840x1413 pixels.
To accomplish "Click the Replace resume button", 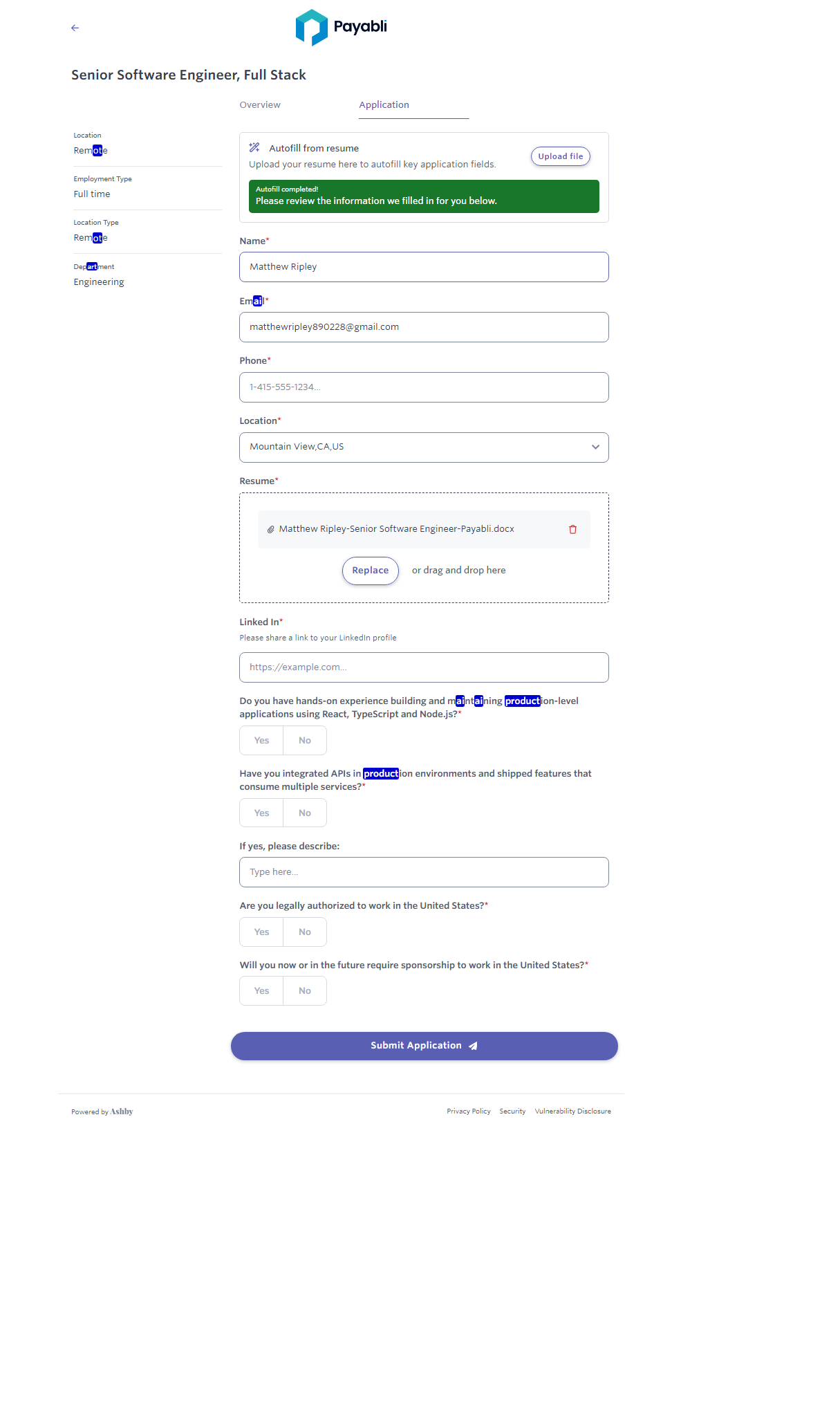I will click(371, 571).
